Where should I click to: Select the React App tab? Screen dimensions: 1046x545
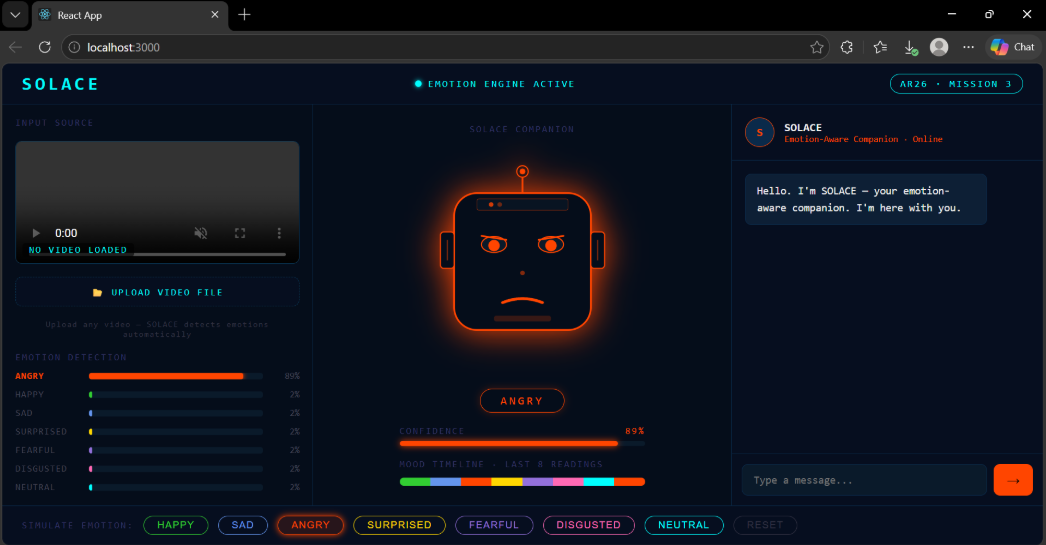tap(129, 15)
